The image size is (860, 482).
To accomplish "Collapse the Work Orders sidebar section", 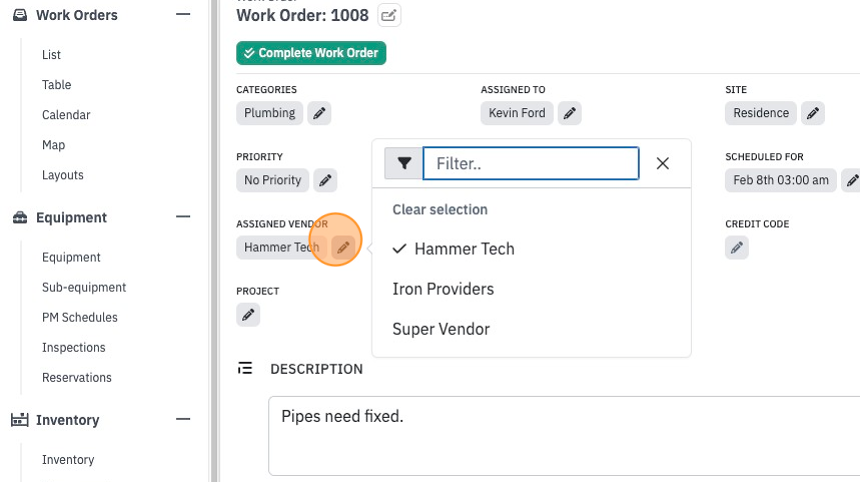I will 183,14.
